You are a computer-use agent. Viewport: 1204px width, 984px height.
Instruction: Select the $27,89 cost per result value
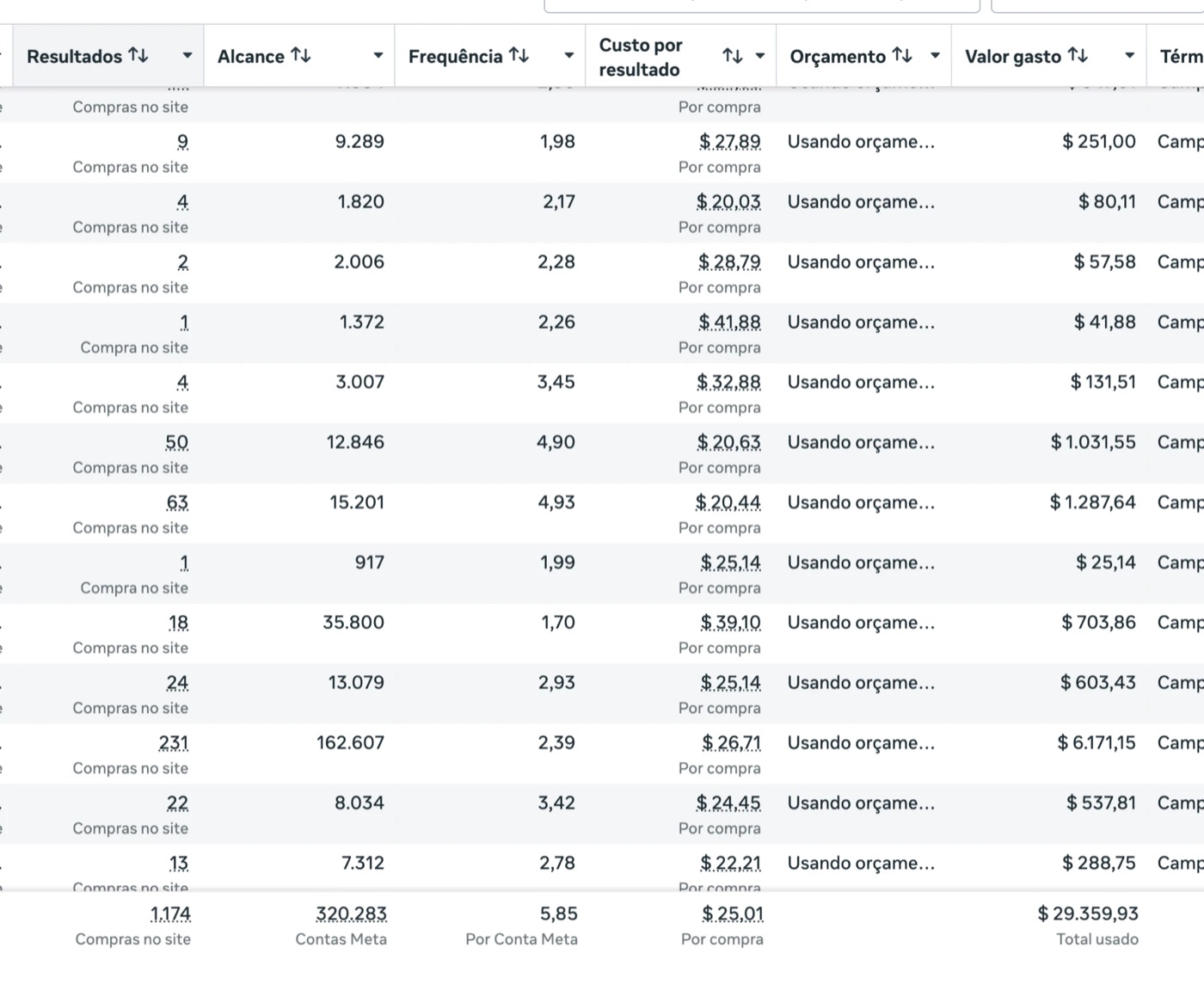click(x=730, y=142)
